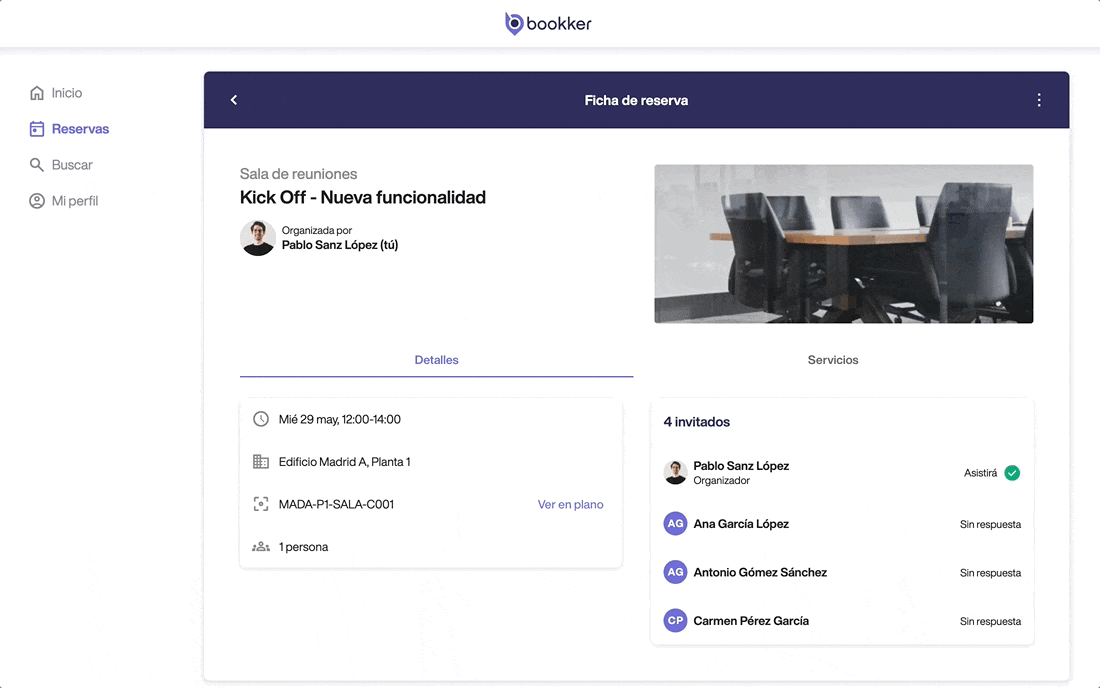Click the room locator icon next to MADA-P1-SALA-C001
This screenshot has width=1100, height=688.
pyautogui.click(x=261, y=505)
